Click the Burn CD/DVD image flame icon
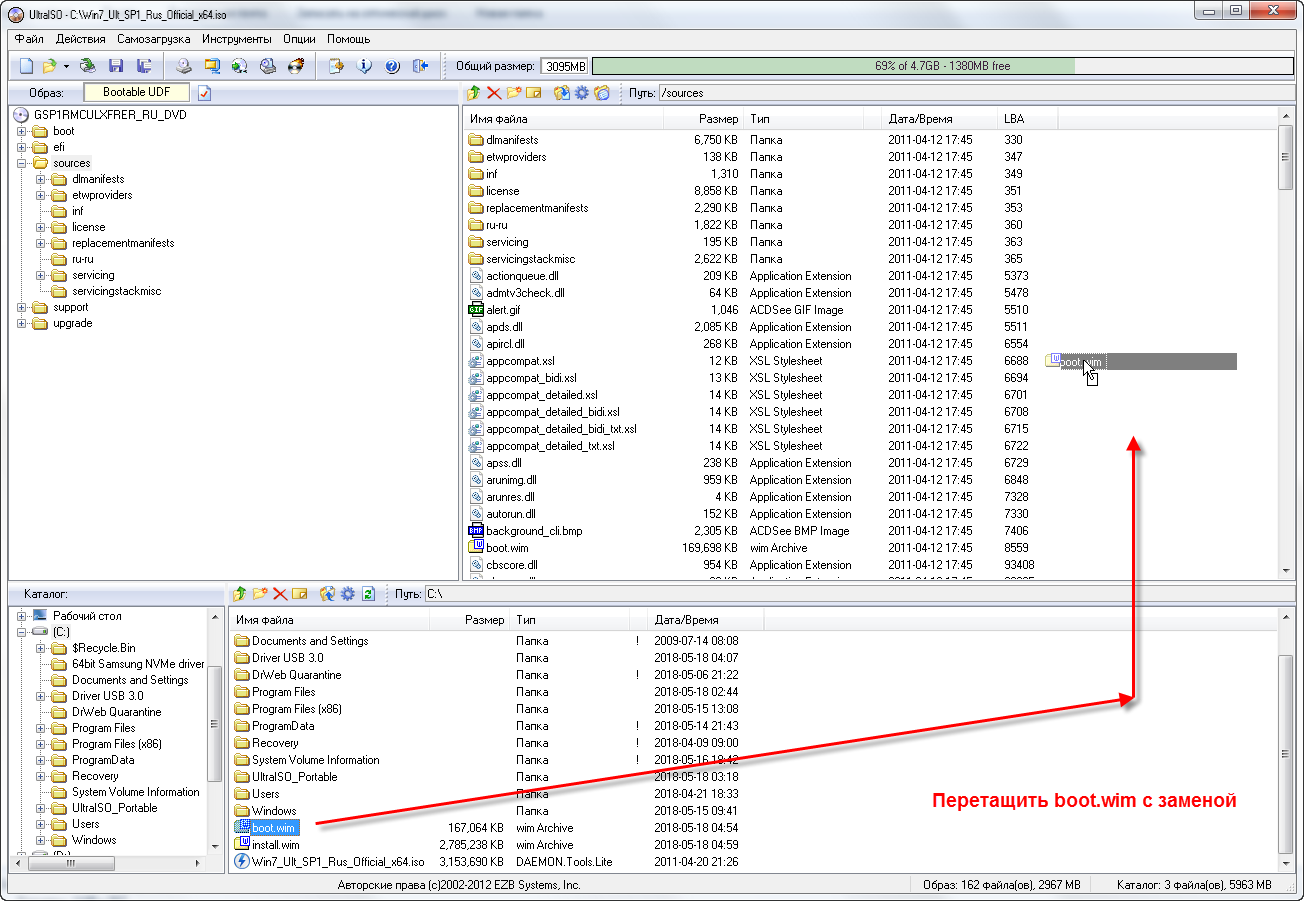Image resolution: width=1304 pixels, height=901 pixels. [295, 66]
